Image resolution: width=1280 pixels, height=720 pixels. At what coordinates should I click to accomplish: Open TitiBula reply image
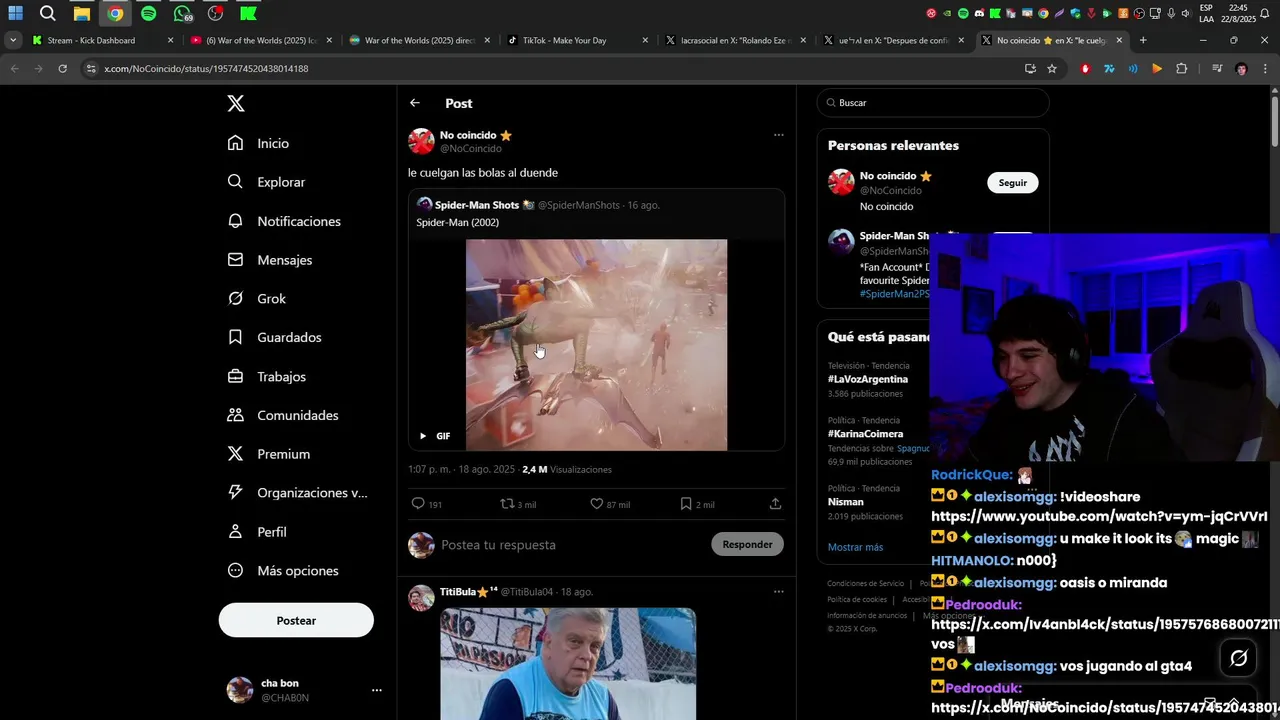pos(568,663)
